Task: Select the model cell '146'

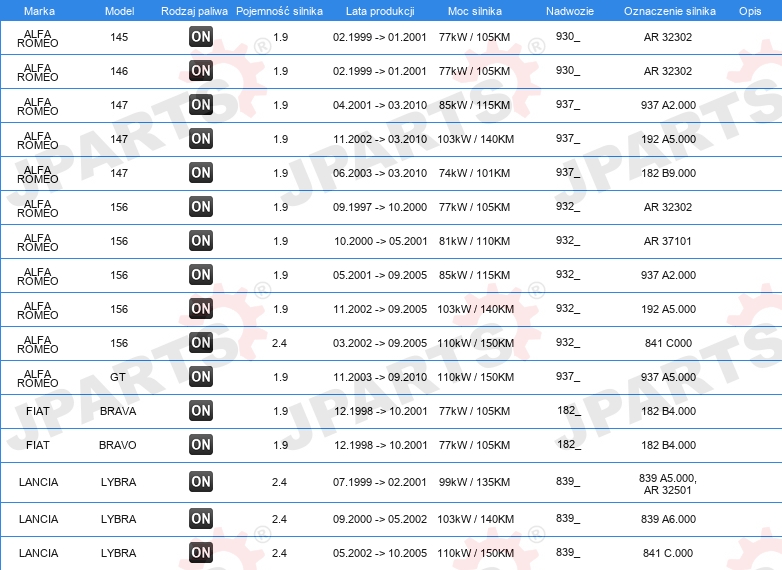Action: pos(119,71)
